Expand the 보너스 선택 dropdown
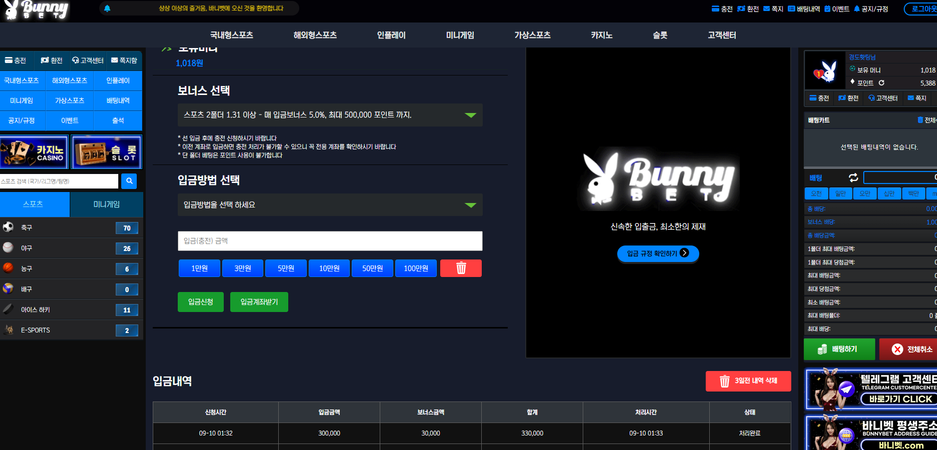The image size is (937, 450). click(330, 115)
